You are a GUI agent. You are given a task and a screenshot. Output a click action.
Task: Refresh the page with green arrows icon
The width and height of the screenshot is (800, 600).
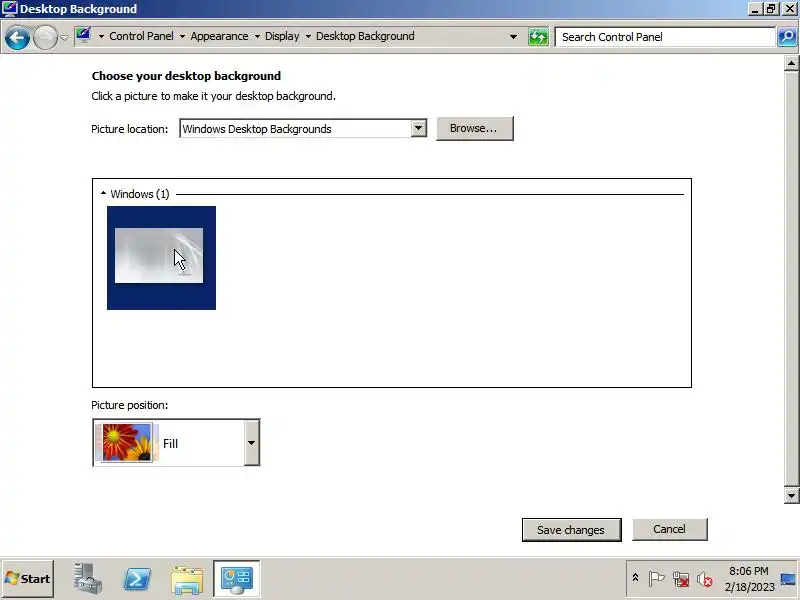click(x=538, y=37)
